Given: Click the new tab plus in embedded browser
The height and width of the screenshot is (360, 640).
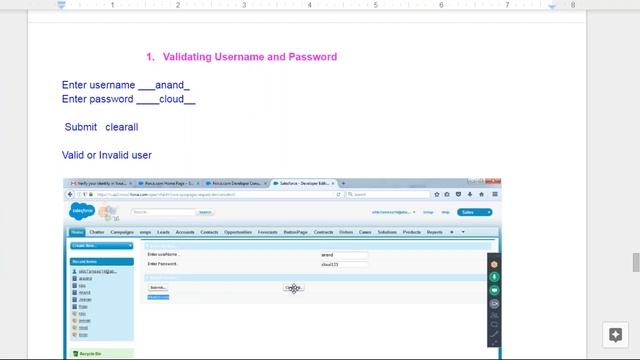Looking at the screenshot, I should [x=343, y=184].
